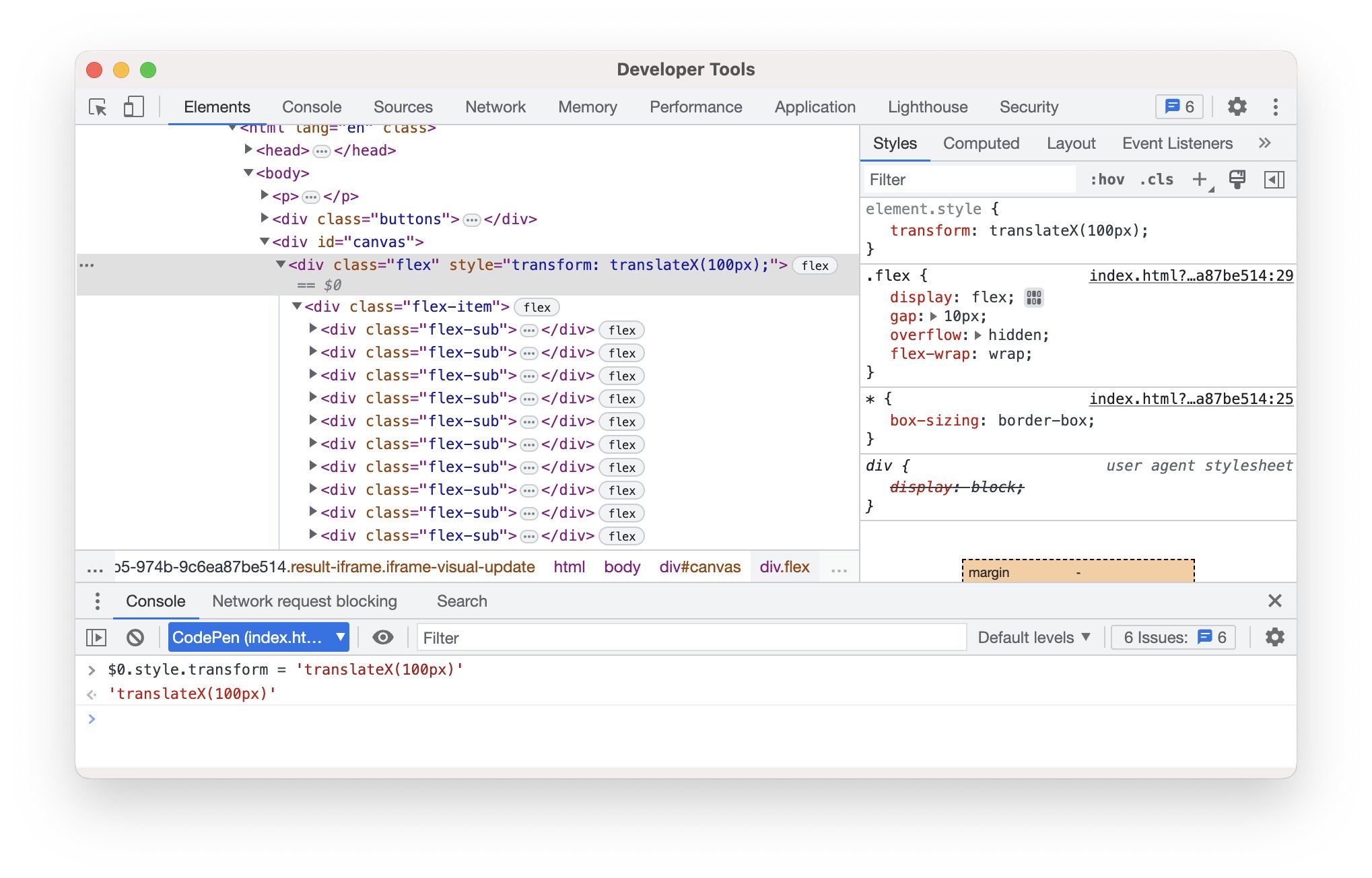The height and width of the screenshot is (878, 1372).
Task: Open the flexbox editor icon beside display: flex
Action: [1034, 297]
